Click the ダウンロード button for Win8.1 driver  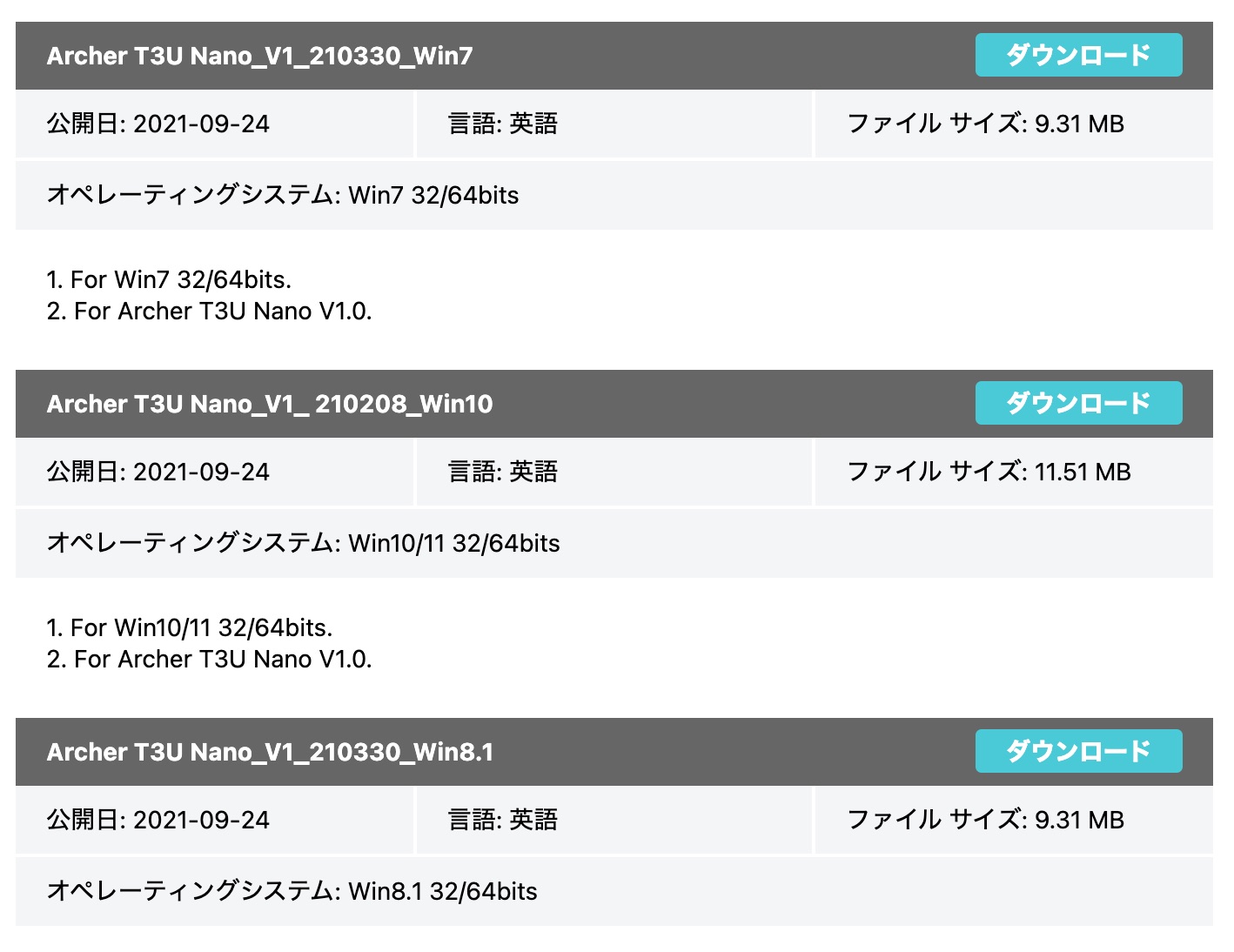(x=1078, y=751)
